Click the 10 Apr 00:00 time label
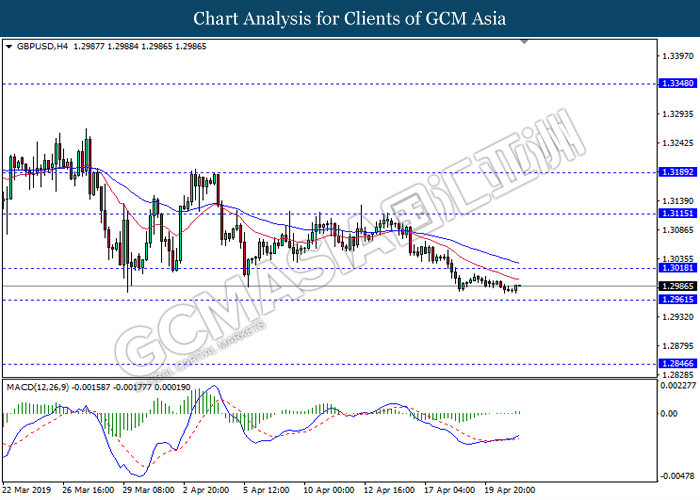Image resolution: width=700 pixels, height=500 pixels. [329, 490]
